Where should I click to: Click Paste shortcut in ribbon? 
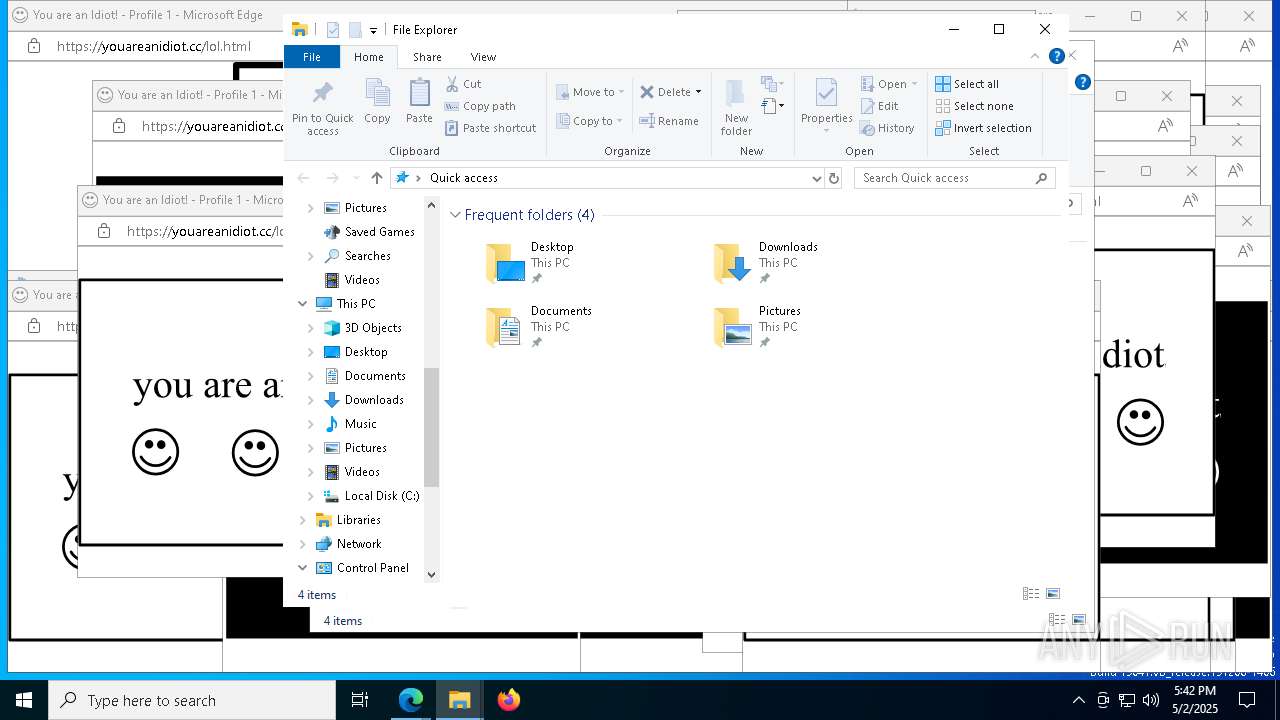[491, 128]
